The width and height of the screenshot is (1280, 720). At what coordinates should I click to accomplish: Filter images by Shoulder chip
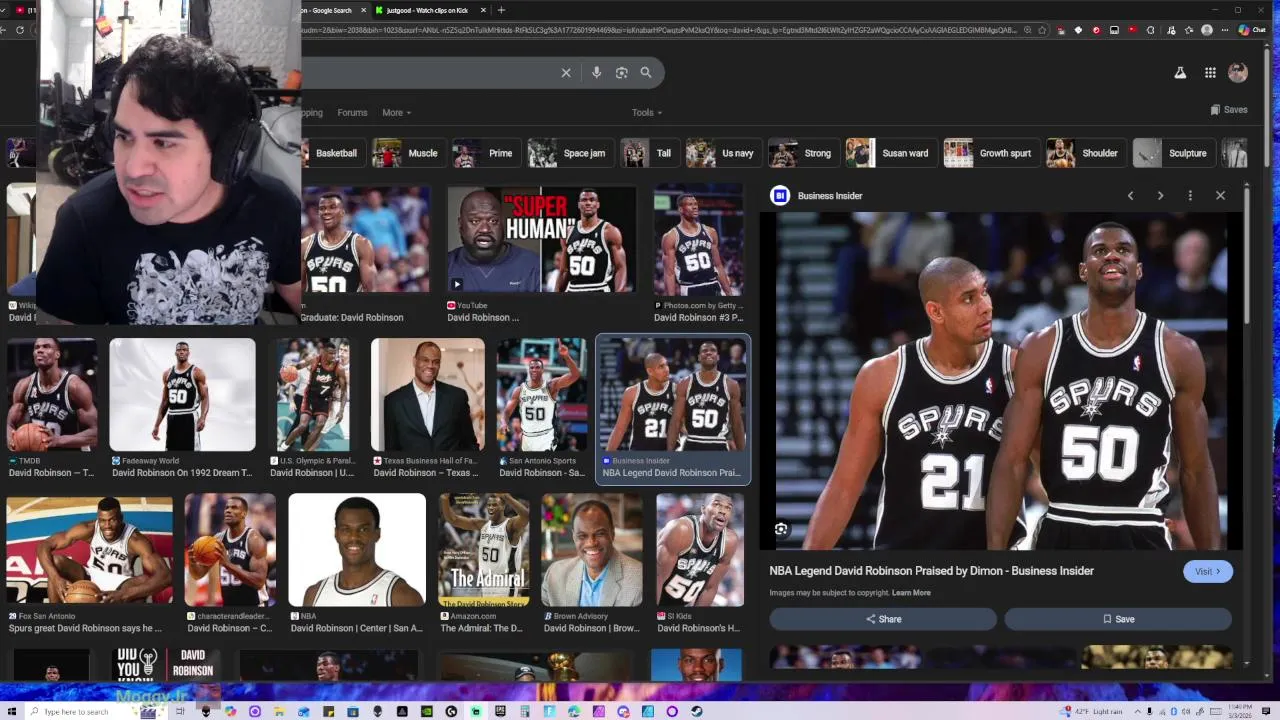(x=1085, y=153)
